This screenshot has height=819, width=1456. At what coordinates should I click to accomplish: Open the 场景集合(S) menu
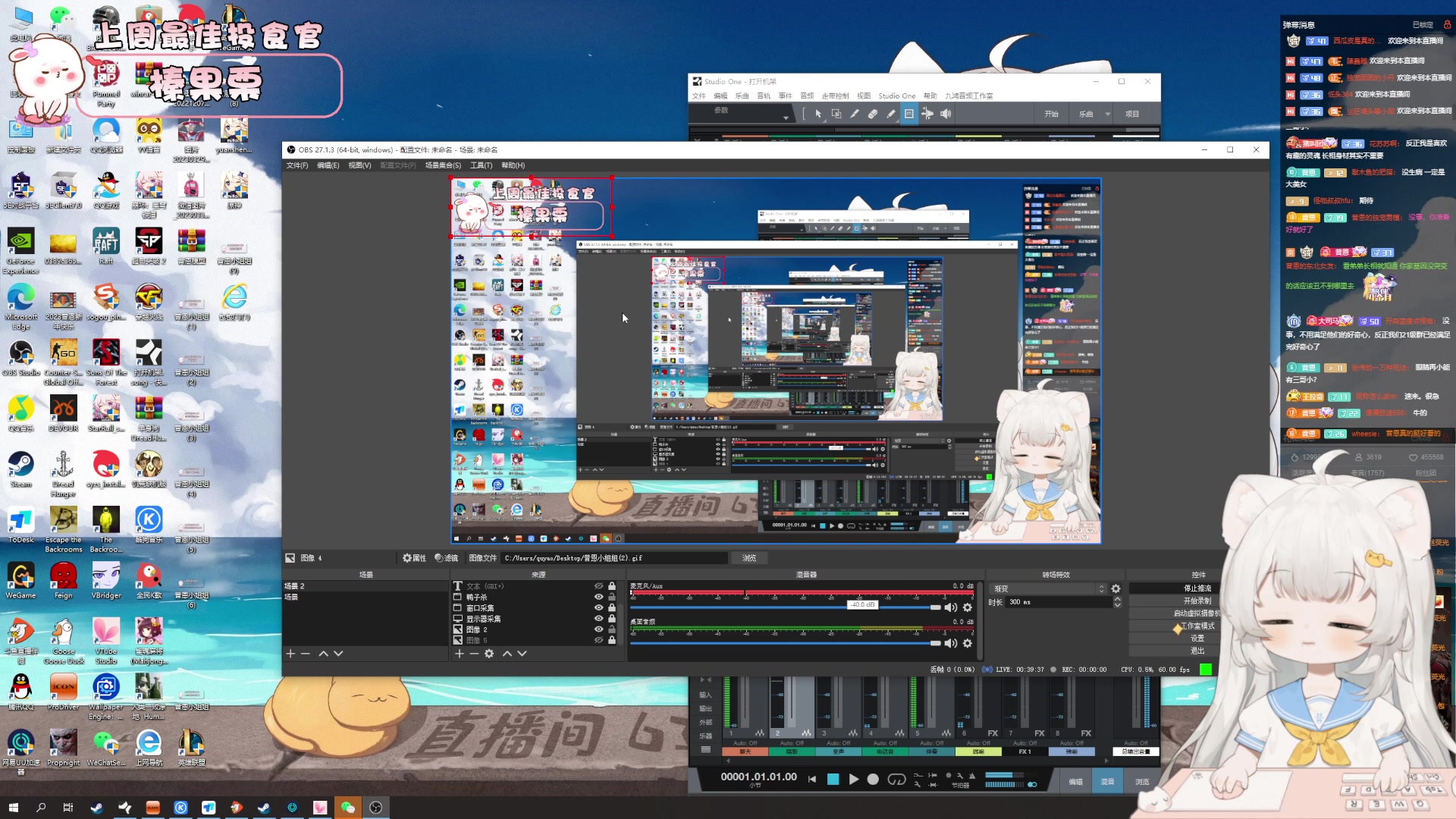[x=443, y=165]
